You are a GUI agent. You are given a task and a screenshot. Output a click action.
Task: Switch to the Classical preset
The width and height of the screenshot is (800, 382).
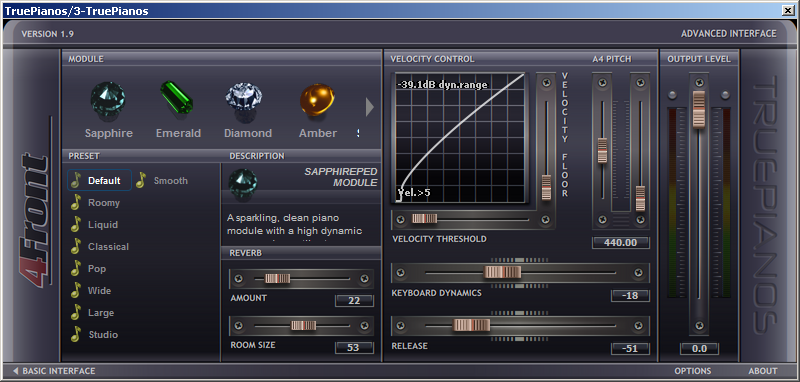pyautogui.click(x=108, y=247)
